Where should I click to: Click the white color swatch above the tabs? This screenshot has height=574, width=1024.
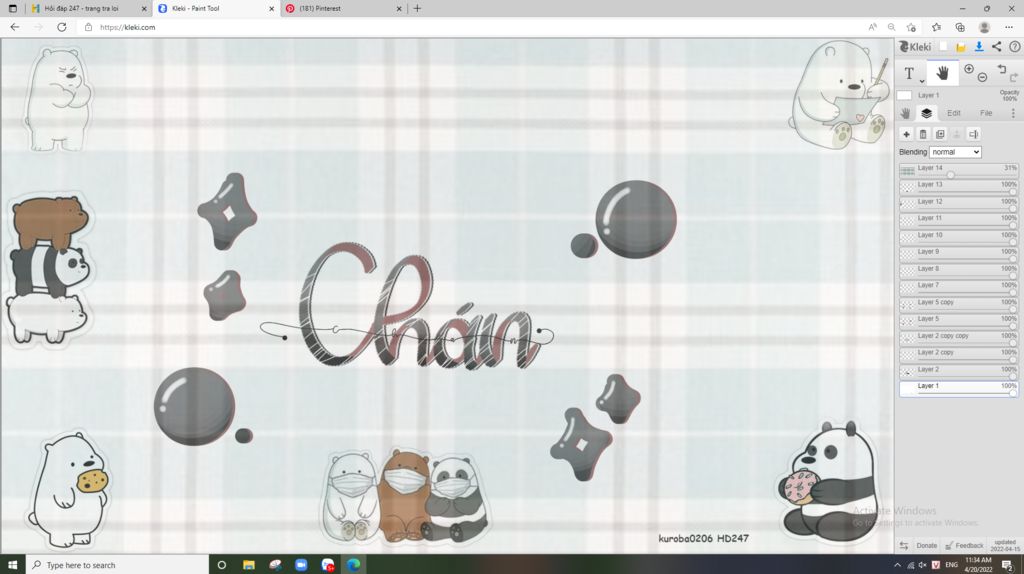[x=904, y=95]
